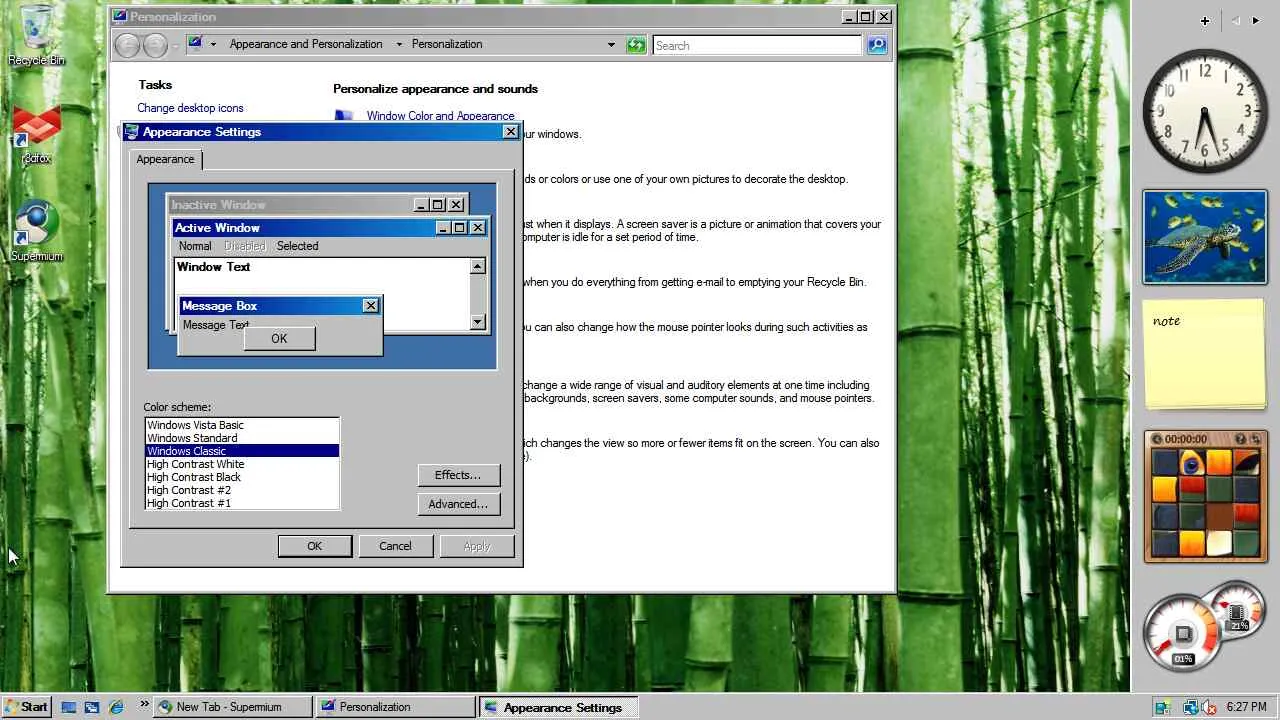
Task: Expand the quick launch overflow chevron
Action: click(x=144, y=704)
